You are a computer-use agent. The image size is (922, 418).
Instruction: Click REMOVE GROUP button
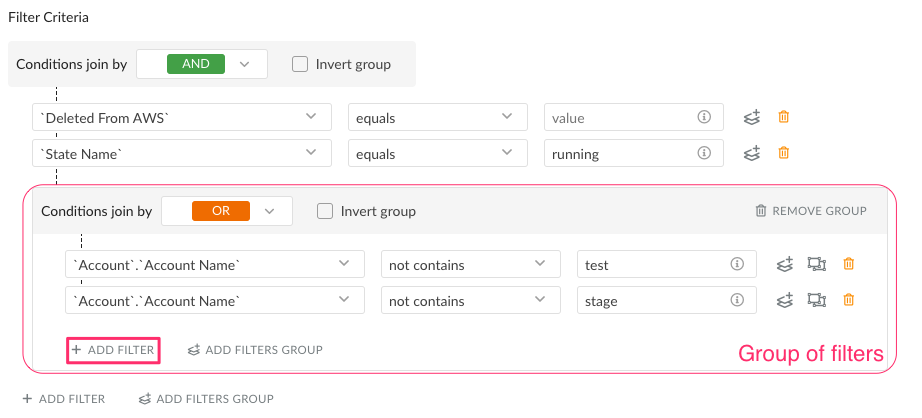coord(811,210)
